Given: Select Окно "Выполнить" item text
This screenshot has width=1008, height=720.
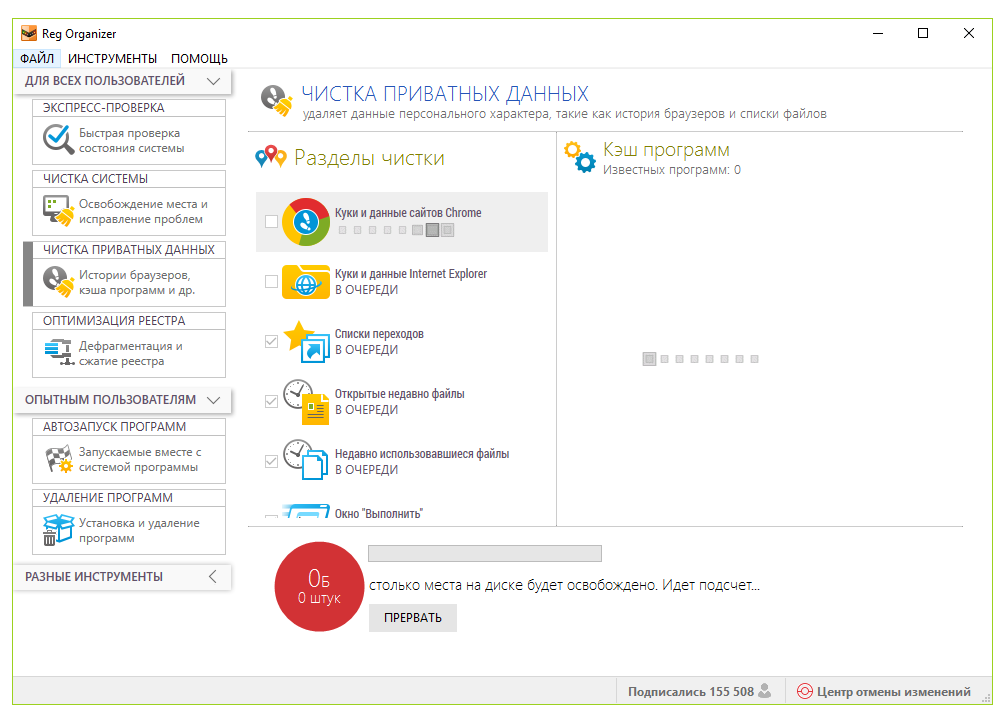Looking at the screenshot, I should (x=379, y=513).
